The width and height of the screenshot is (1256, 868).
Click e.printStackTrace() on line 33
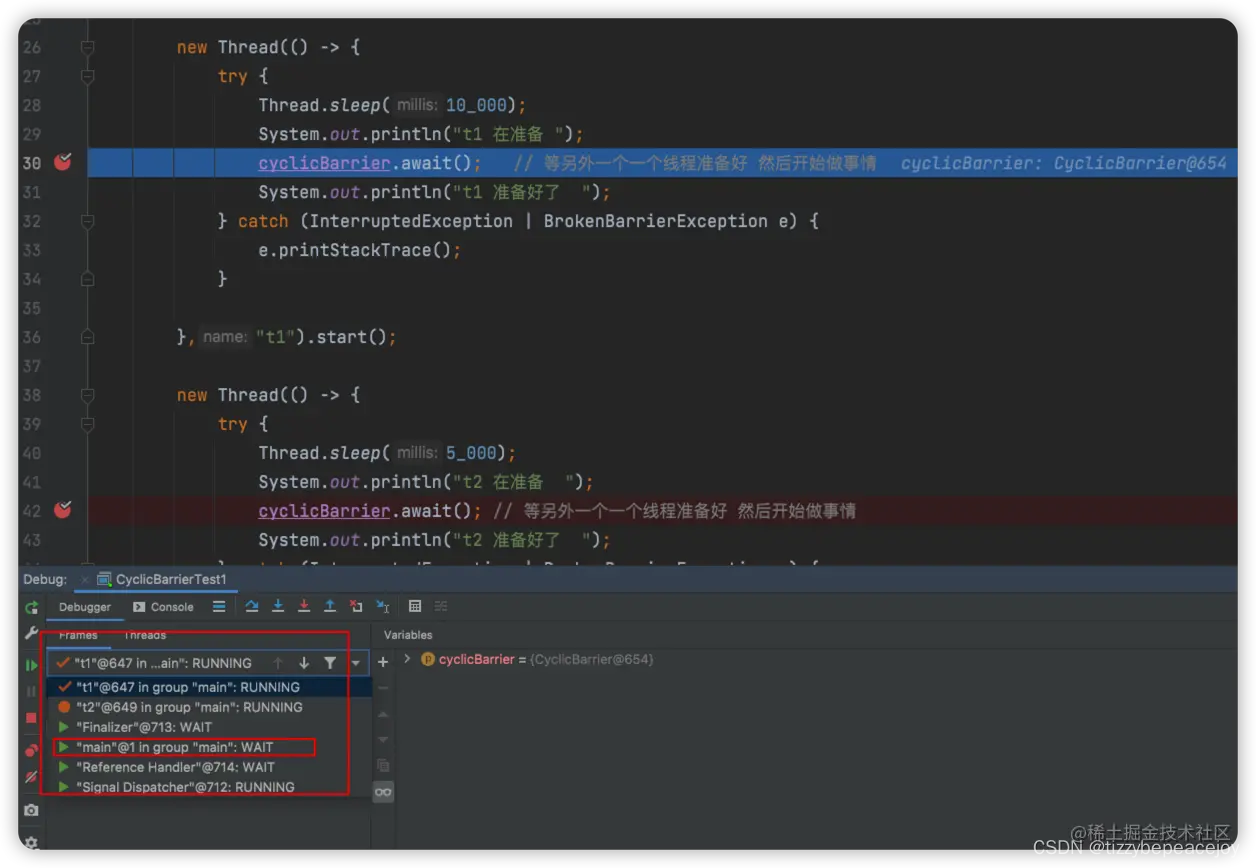click(360, 250)
